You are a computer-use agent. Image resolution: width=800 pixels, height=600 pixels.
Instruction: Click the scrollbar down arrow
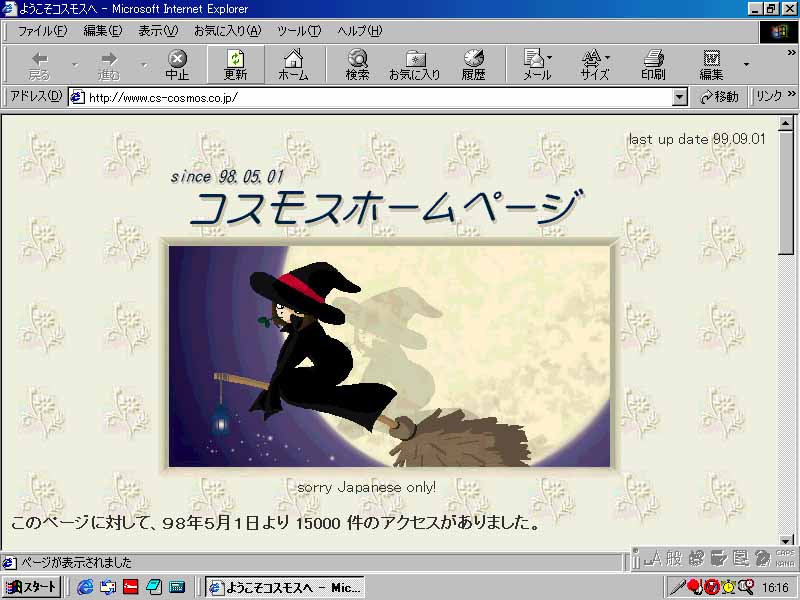(x=786, y=541)
